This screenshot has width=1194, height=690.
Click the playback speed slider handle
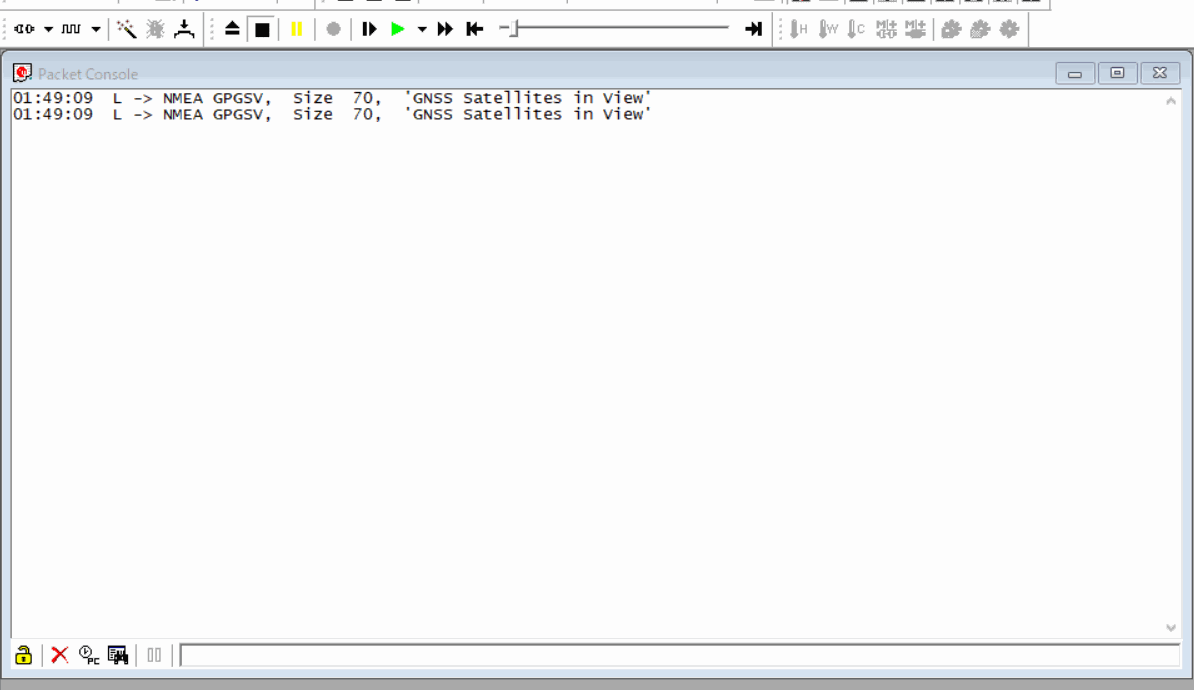513,29
